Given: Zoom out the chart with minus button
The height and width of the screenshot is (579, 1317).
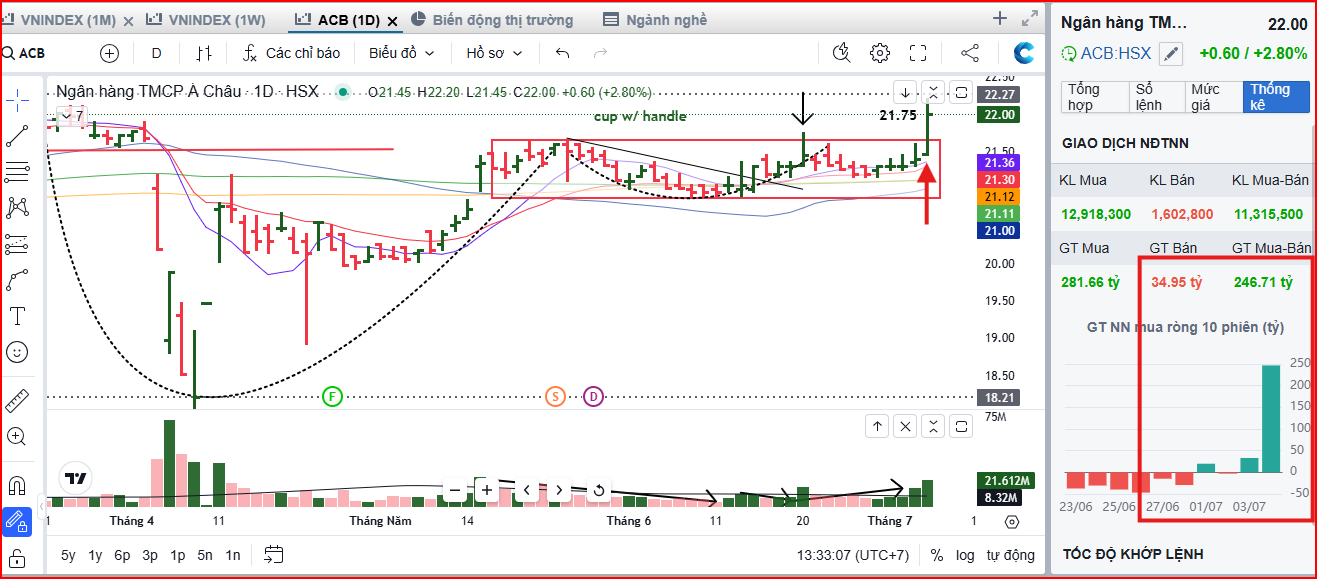Looking at the screenshot, I should (x=455, y=490).
